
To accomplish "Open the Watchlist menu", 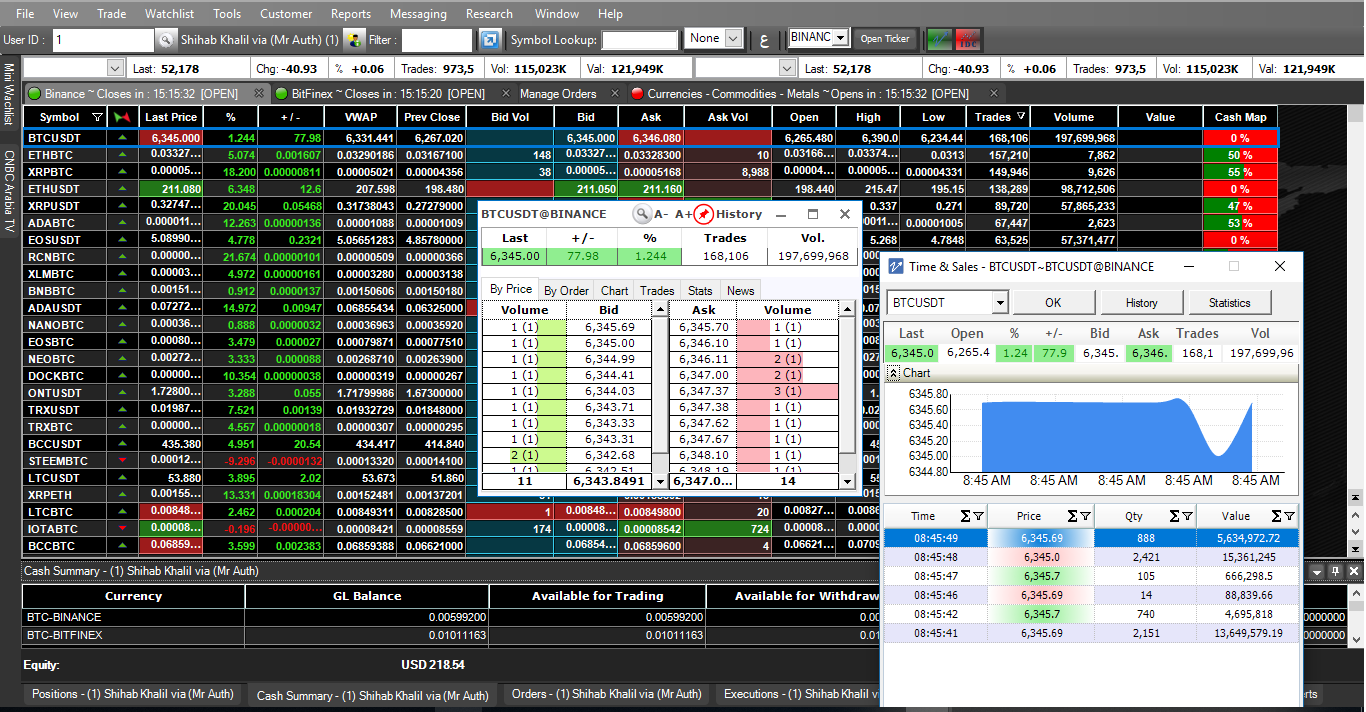I will [x=169, y=14].
